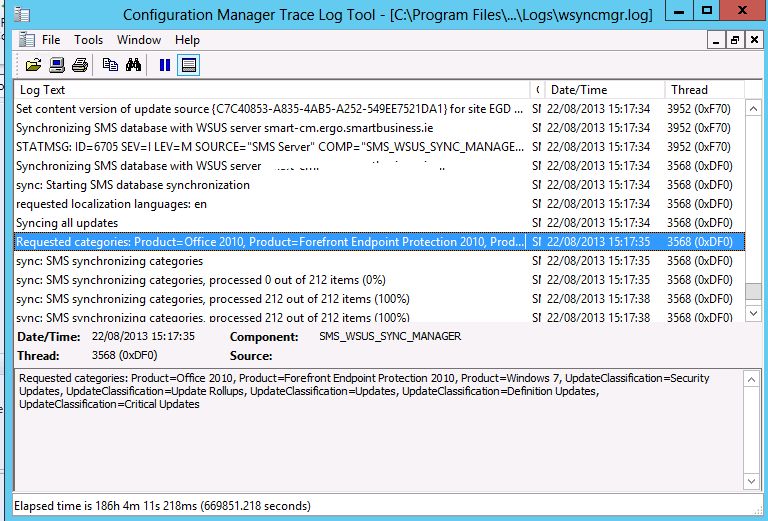Open Find with the binoculars icon
This screenshot has width=768, height=521.
point(133,65)
